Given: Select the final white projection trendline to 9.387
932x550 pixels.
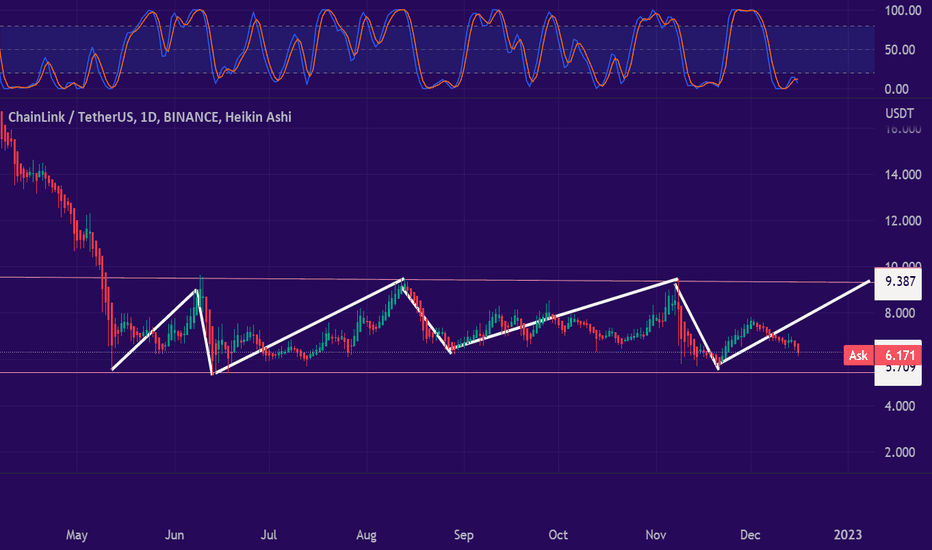Looking at the screenshot, I should click(x=795, y=322).
